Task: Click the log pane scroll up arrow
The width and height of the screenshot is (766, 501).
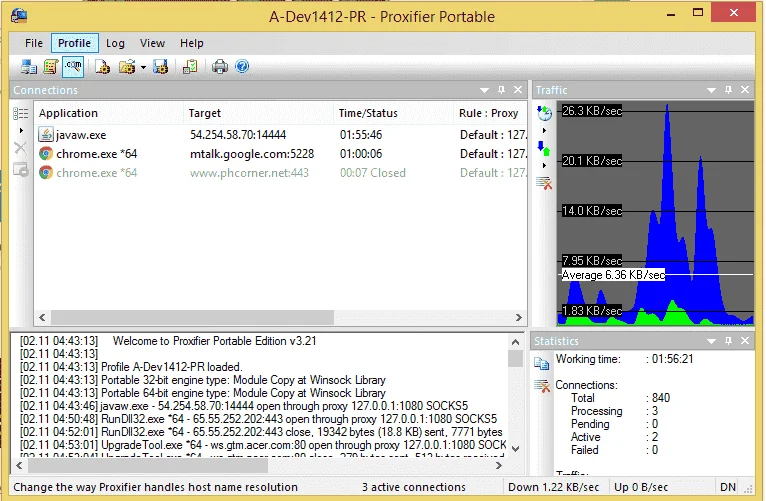Action: tap(515, 342)
